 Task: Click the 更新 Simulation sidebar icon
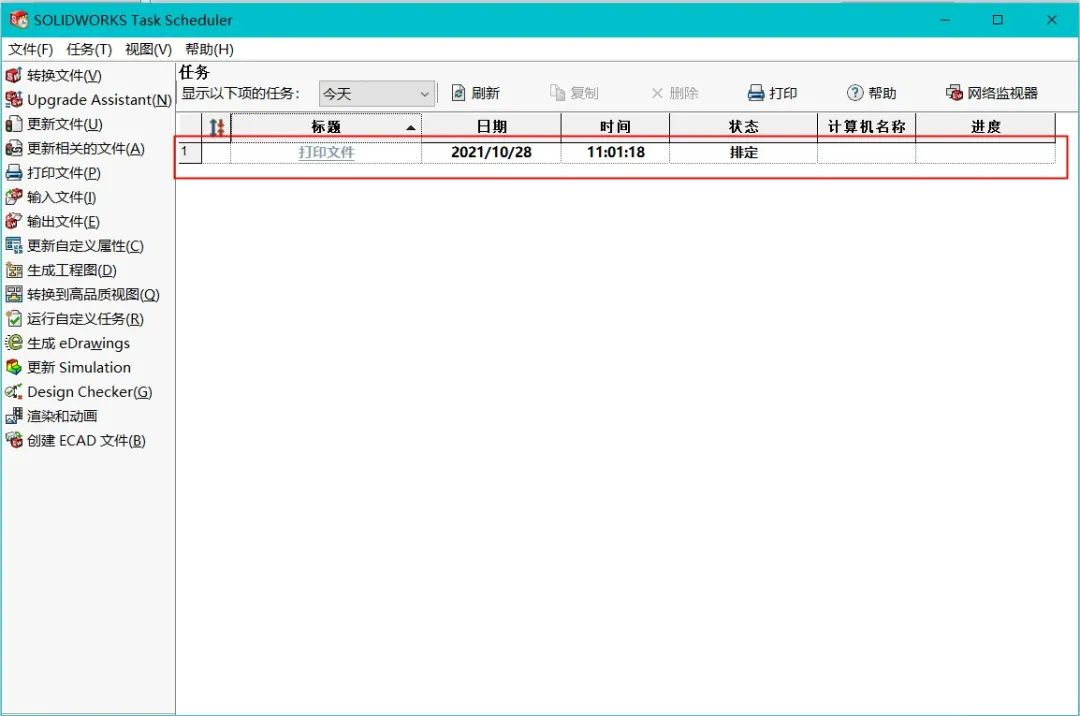click(x=14, y=368)
